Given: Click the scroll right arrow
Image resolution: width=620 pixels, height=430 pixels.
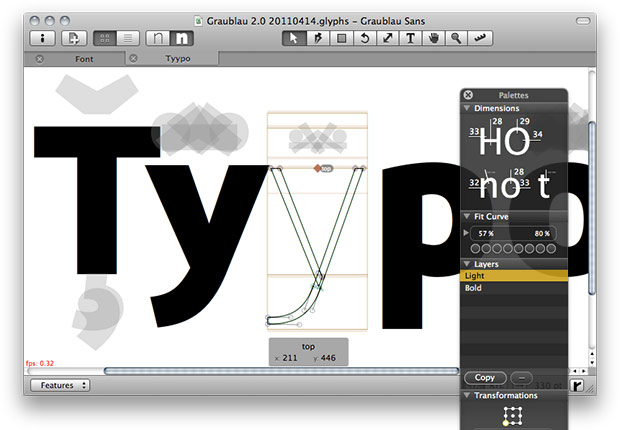Looking at the screenshot, I should tap(583, 371).
